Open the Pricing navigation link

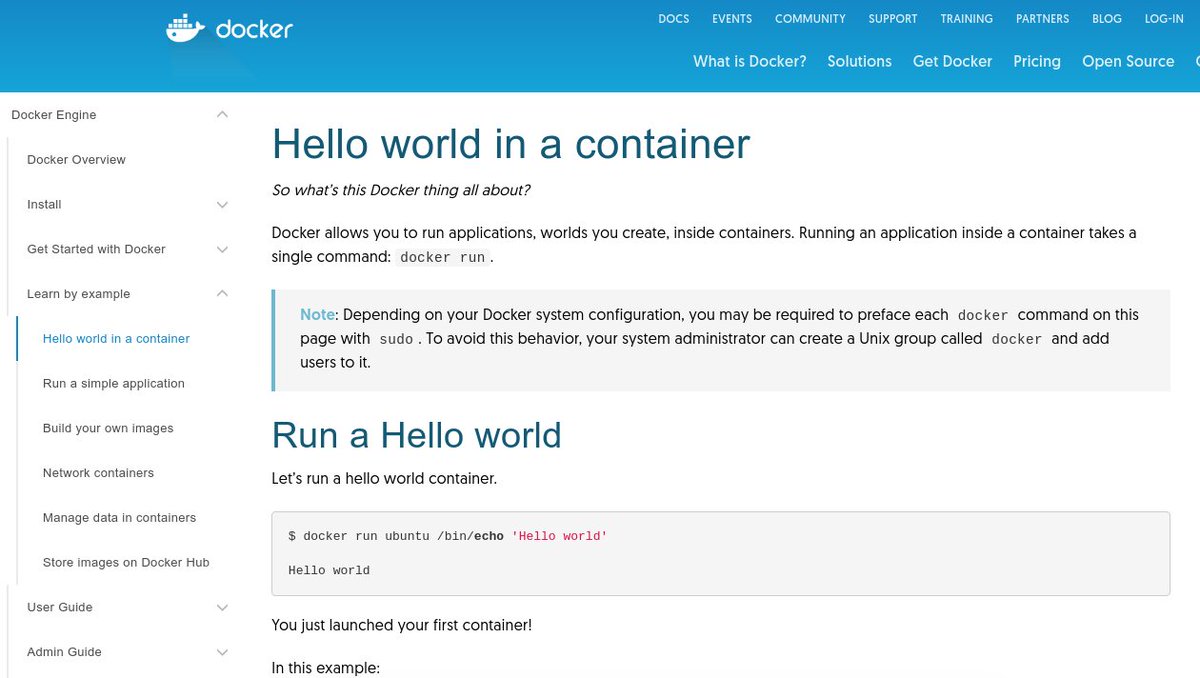[1037, 61]
